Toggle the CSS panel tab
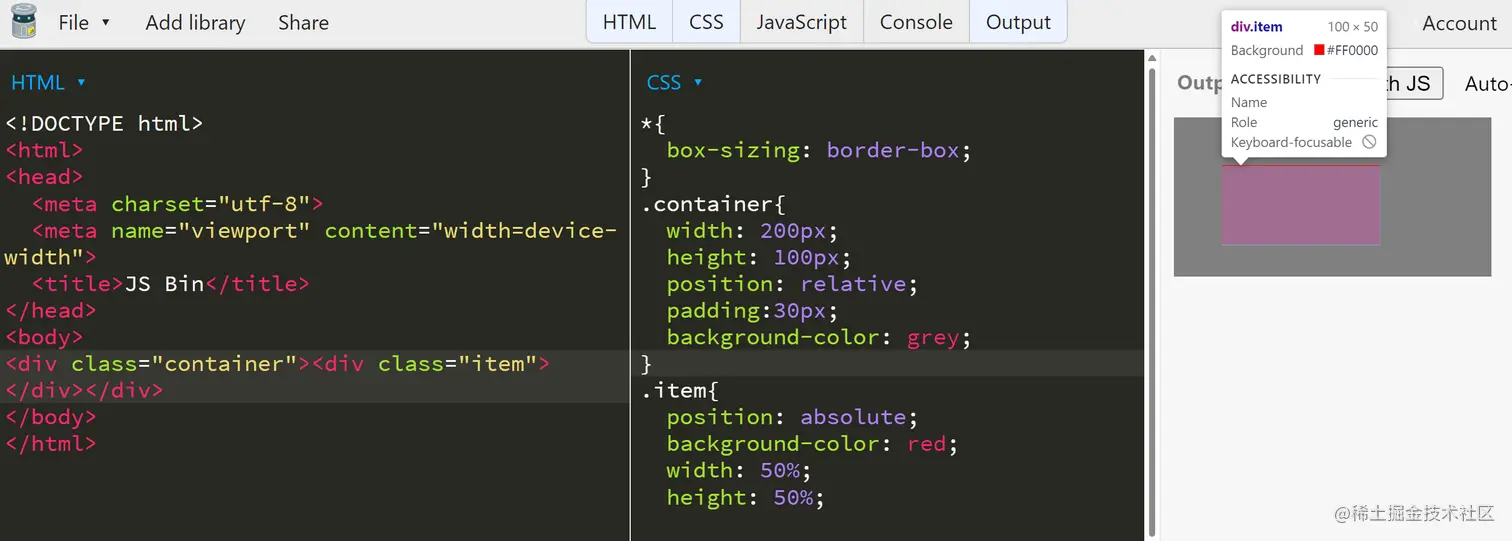 706,22
